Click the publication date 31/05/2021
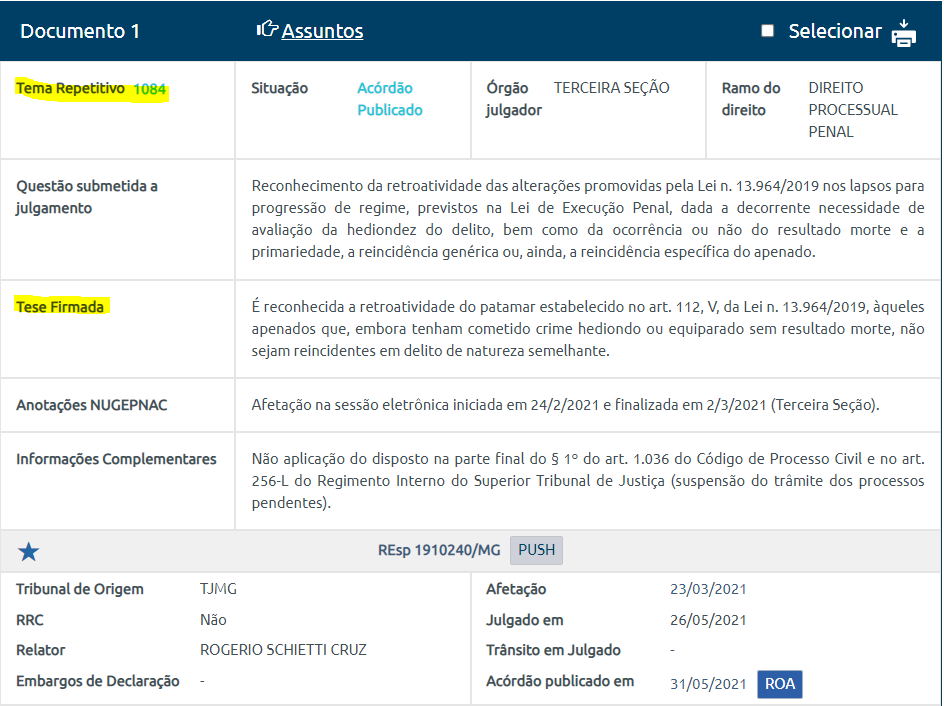 pos(708,684)
